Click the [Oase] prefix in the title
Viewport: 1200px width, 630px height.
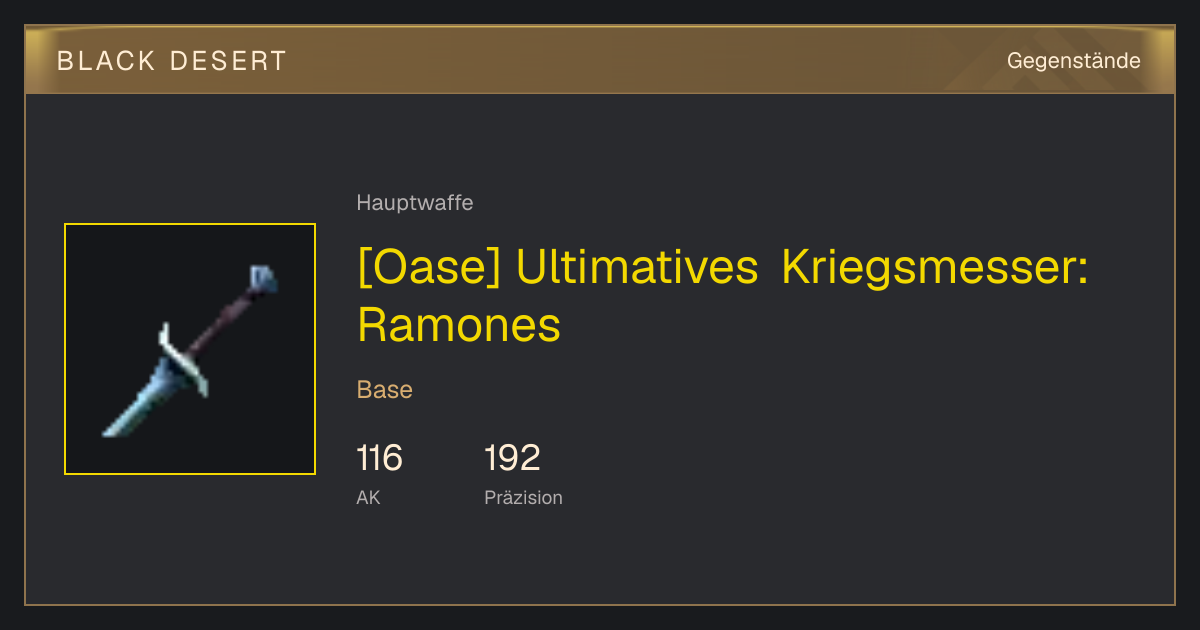(429, 268)
